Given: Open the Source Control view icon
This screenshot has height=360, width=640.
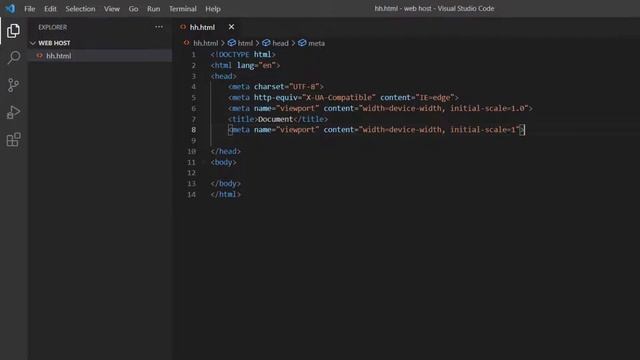Looking at the screenshot, I should tap(13, 85).
